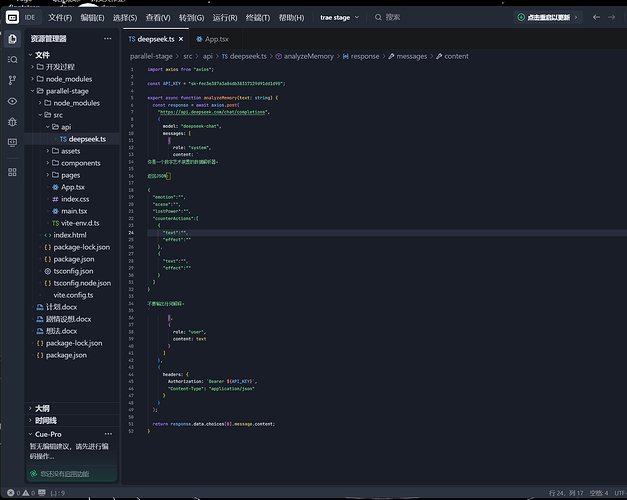Viewport: 627px width, 500px height.
Task: Click the back arrow navigation icon
Action: [x=596, y=17]
